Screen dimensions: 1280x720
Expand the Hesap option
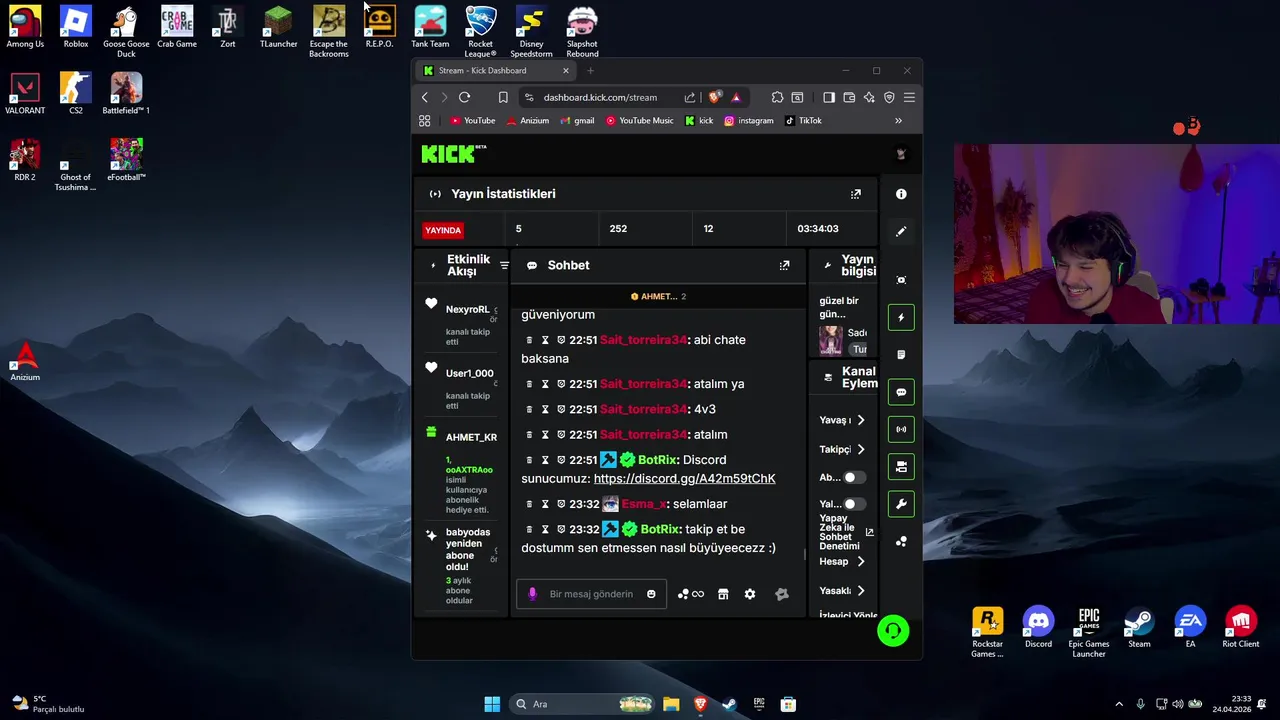pyautogui.click(x=860, y=561)
